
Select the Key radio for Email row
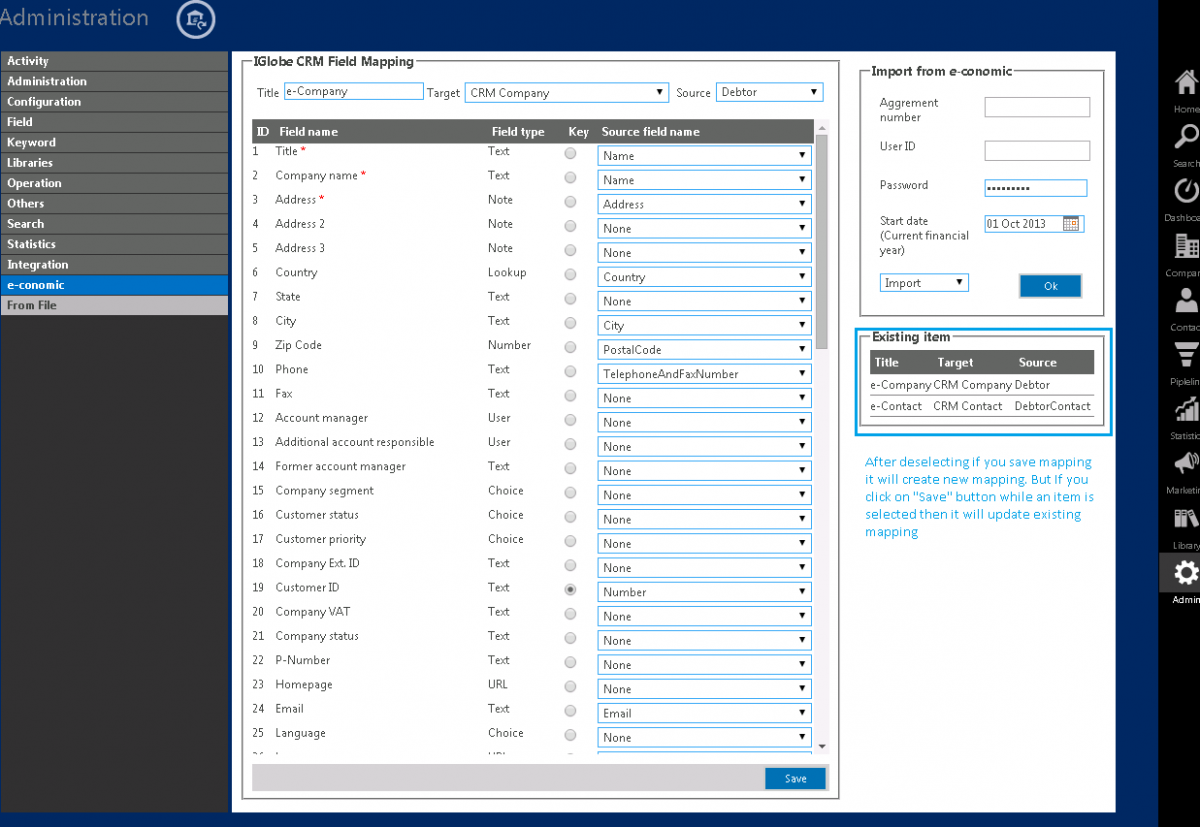tap(570, 710)
